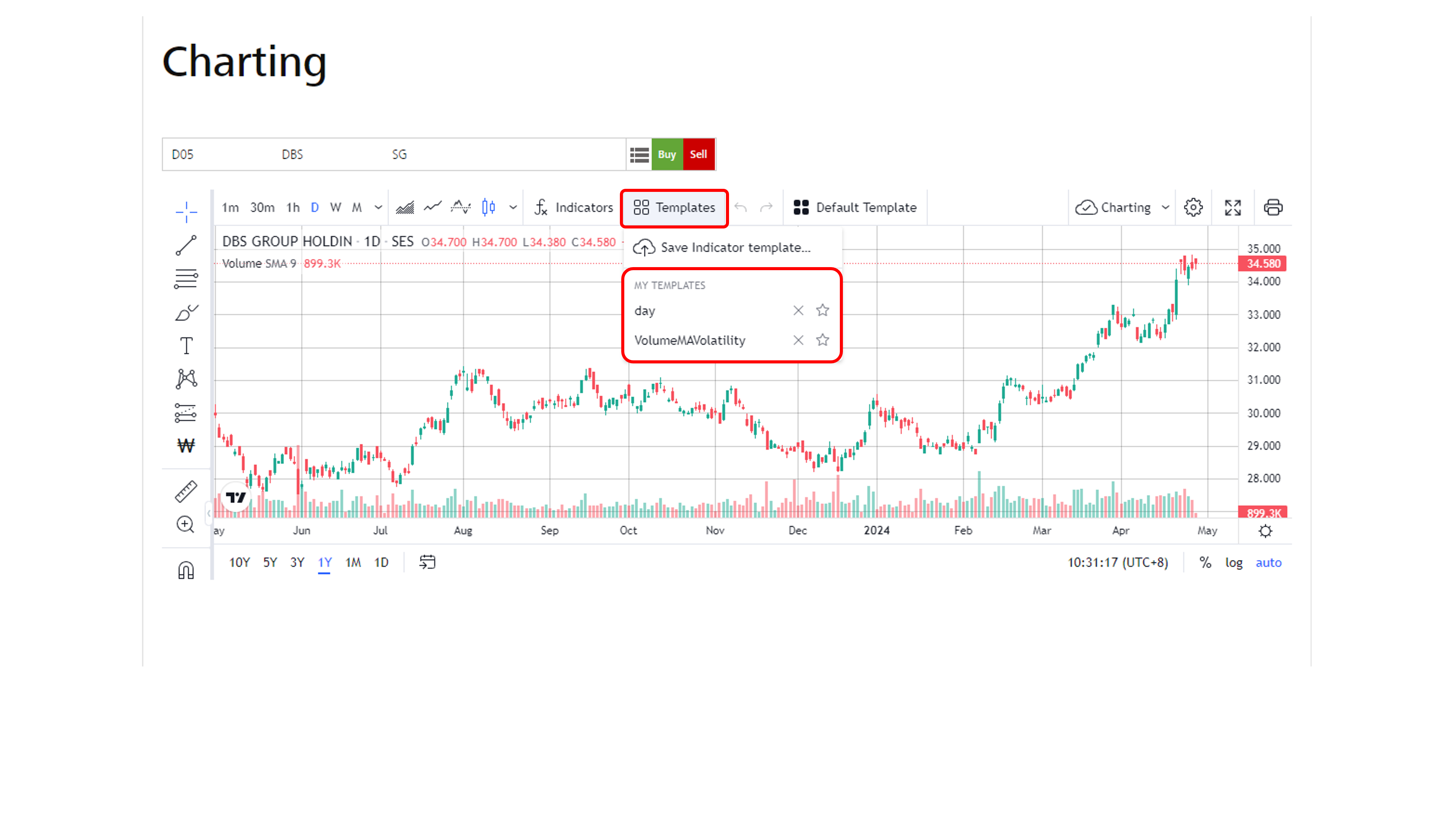Viewport: 1456px width, 839px height.
Task: Open the list icon beside Buy
Action: (x=639, y=155)
